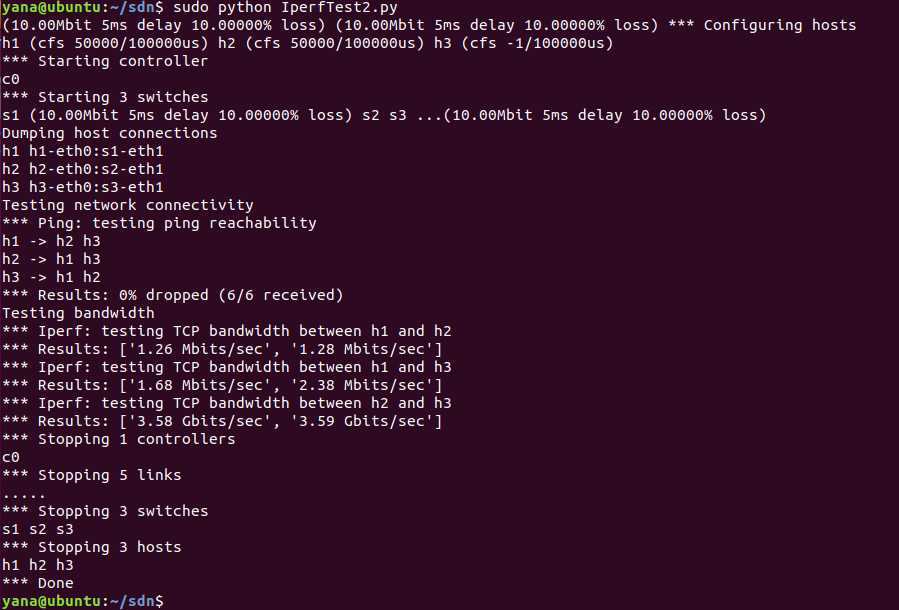The image size is (899, 610).
Task: Click the 'Ping: testing ping reachability' line
Action: (177, 223)
